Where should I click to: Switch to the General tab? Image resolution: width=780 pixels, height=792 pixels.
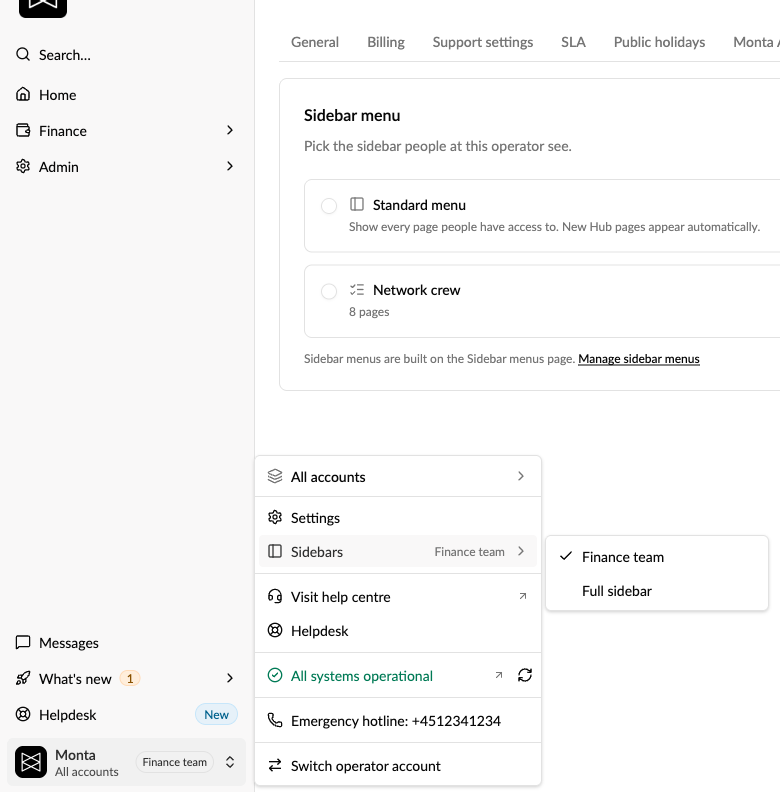click(315, 42)
